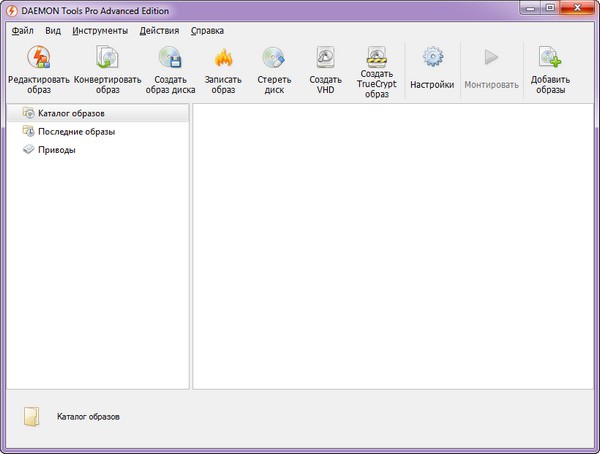Viewport: 600px width, 454px height.
Task: Click the empty image catalog list area
Action: (394, 245)
